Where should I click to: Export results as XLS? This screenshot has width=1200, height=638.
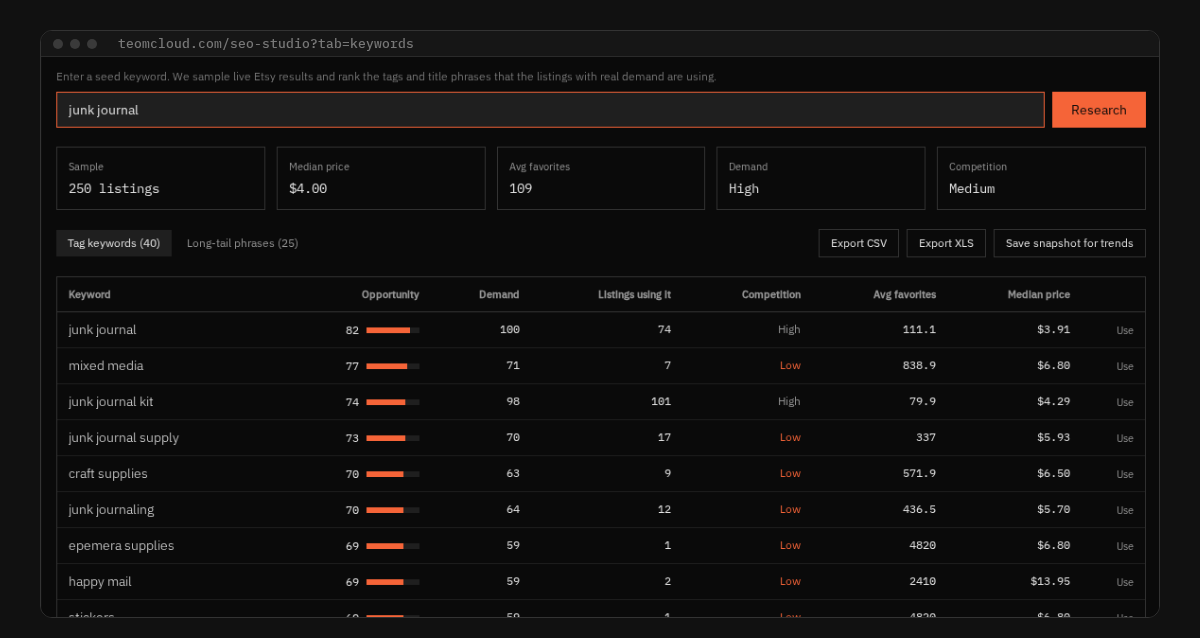(x=946, y=243)
